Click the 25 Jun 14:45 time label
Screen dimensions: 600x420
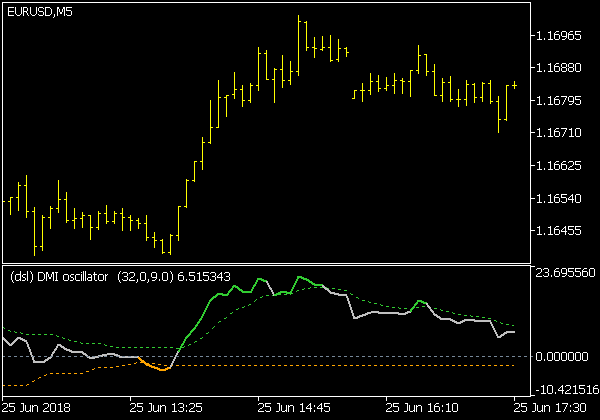coord(294,407)
